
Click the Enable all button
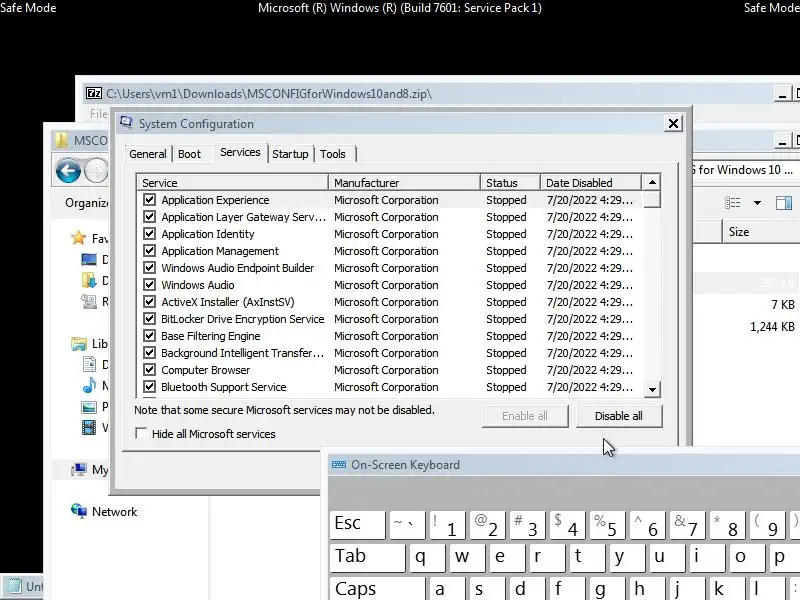tap(524, 416)
